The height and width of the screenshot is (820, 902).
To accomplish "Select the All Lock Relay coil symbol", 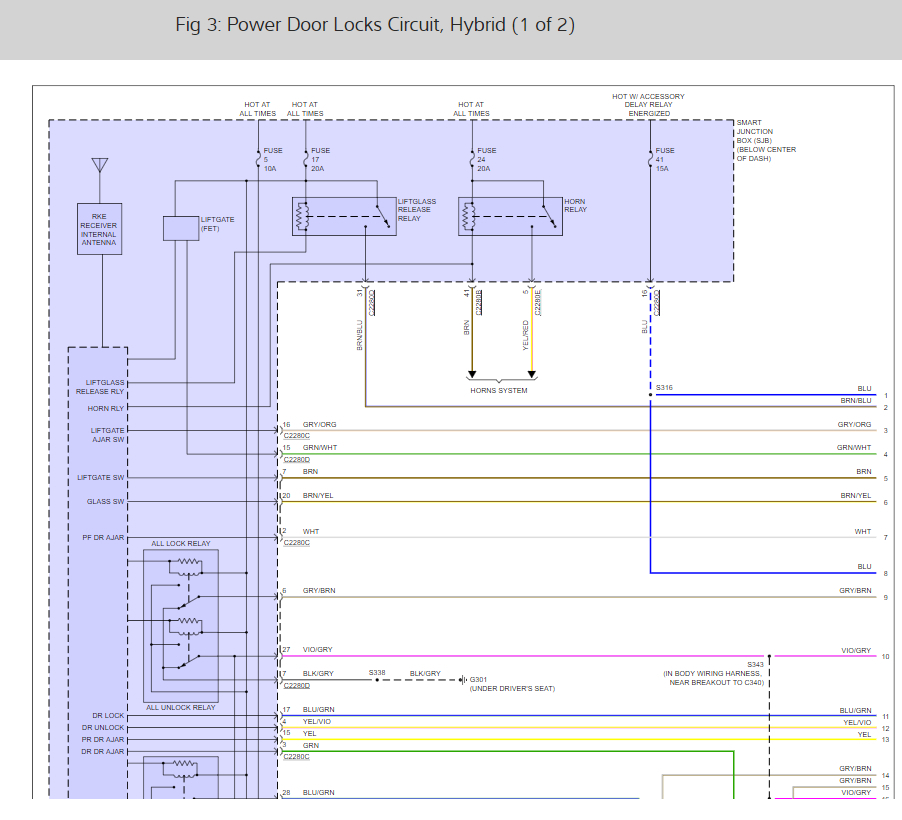I will 186,567.
